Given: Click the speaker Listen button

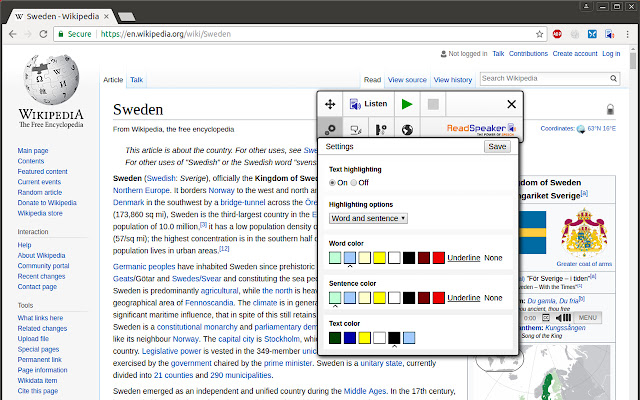Looking at the screenshot, I should (x=367, y=104).
